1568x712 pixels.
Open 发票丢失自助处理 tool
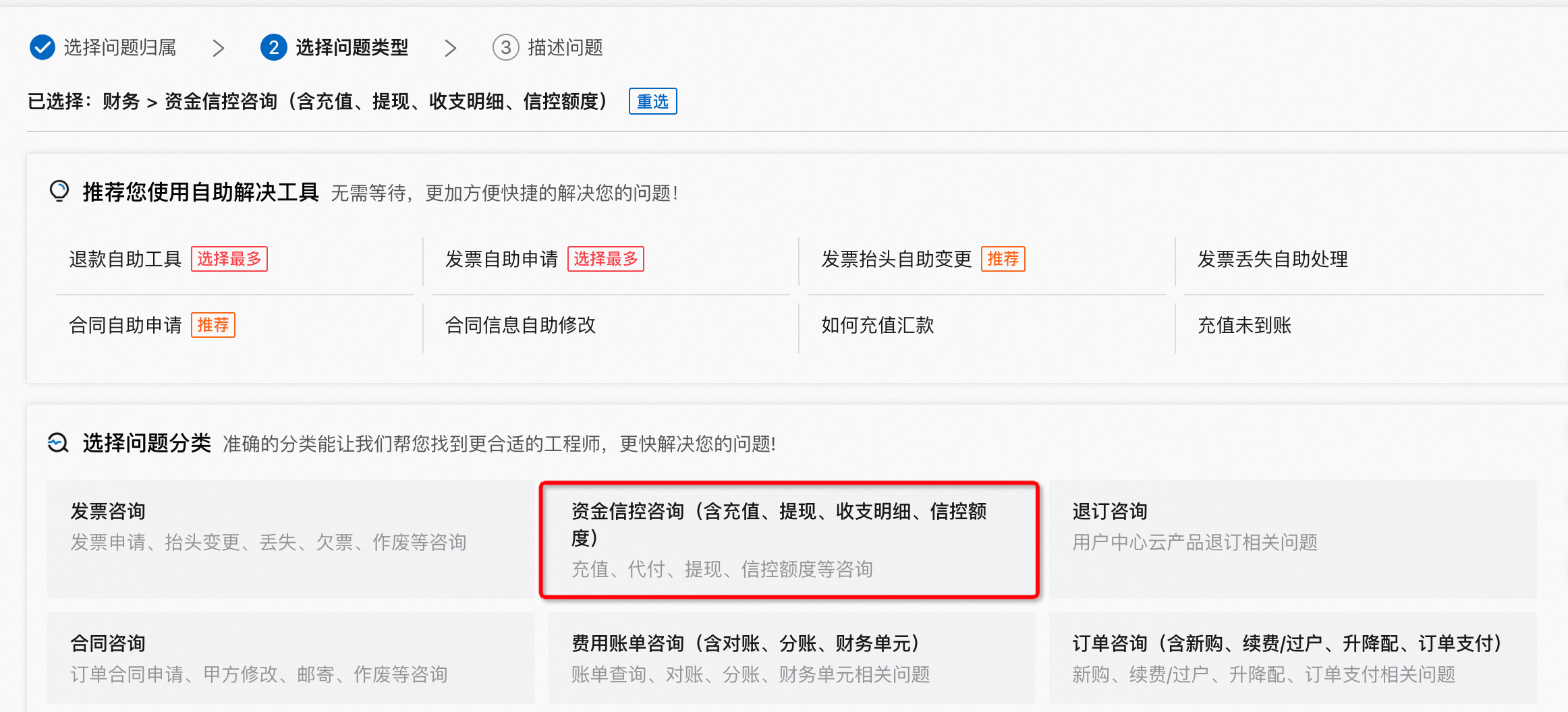point(1272,259)
